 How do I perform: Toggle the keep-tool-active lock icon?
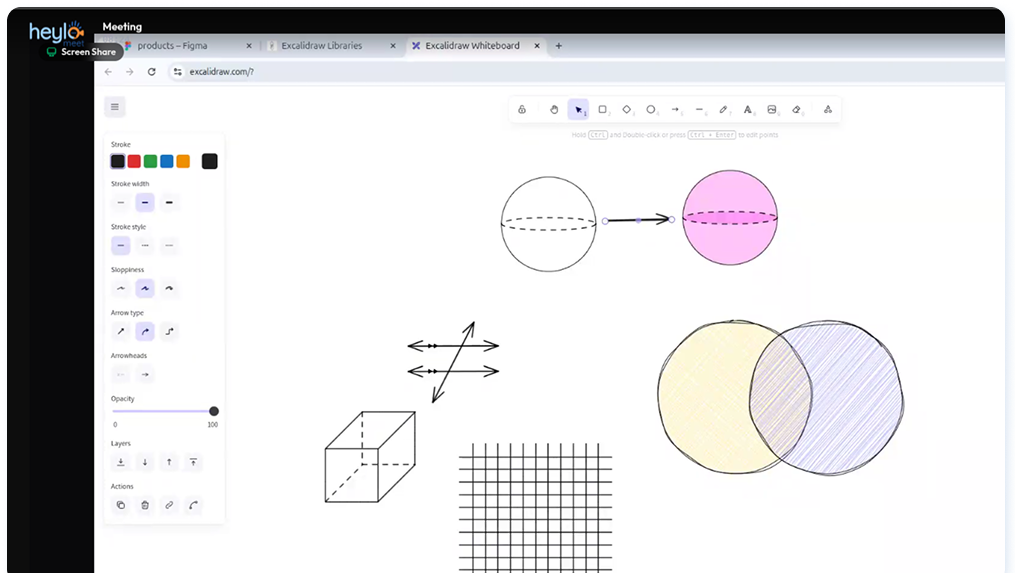pyautogui.click(x=522, y=109)
